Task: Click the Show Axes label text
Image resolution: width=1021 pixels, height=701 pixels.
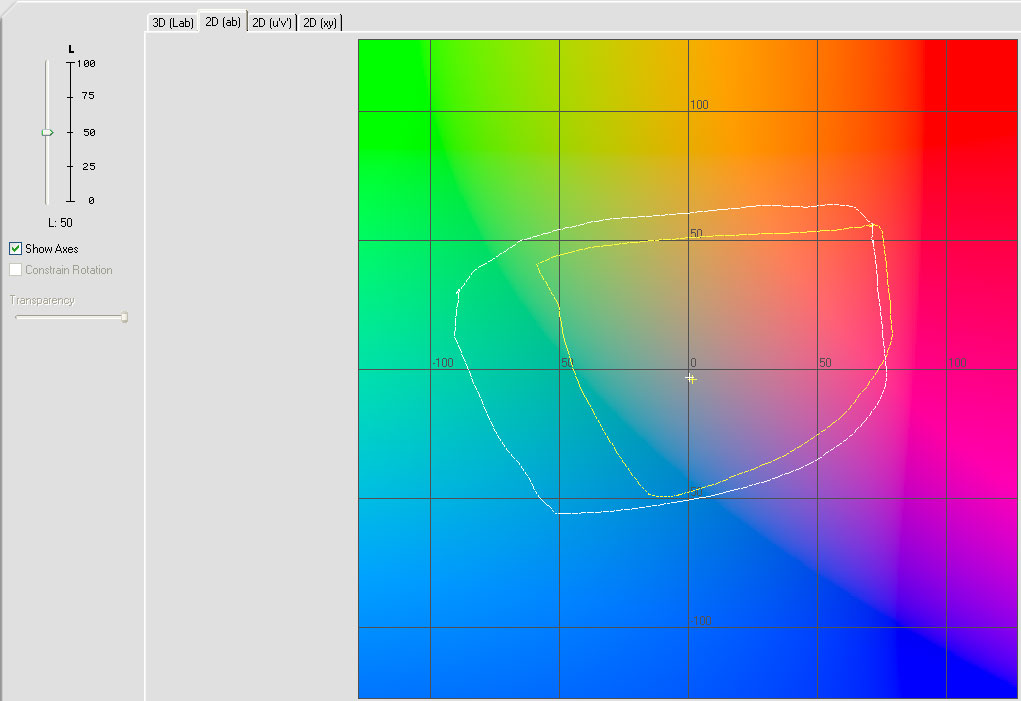Action: click(51, 249)
